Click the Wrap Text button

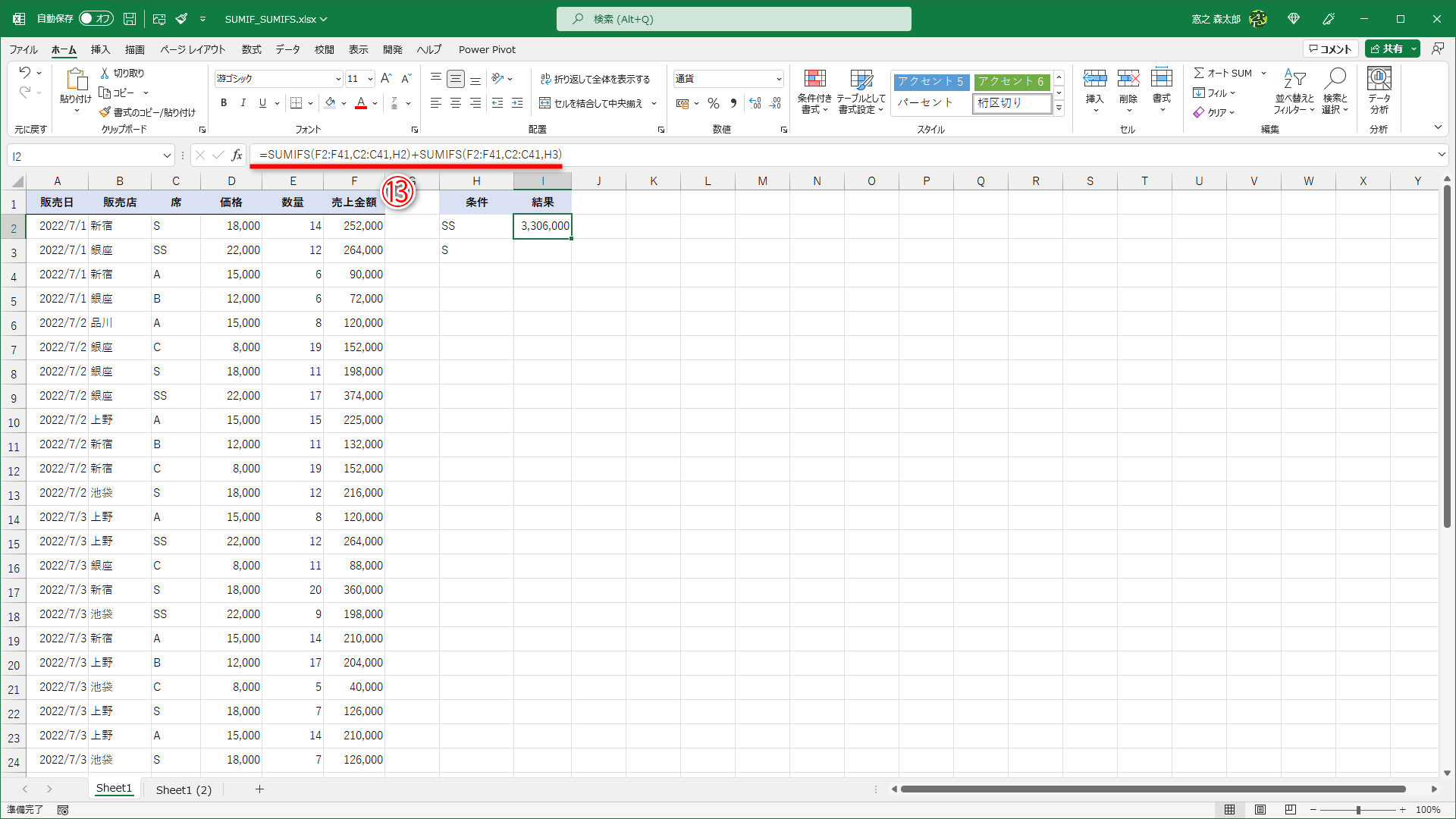[595, 79]
